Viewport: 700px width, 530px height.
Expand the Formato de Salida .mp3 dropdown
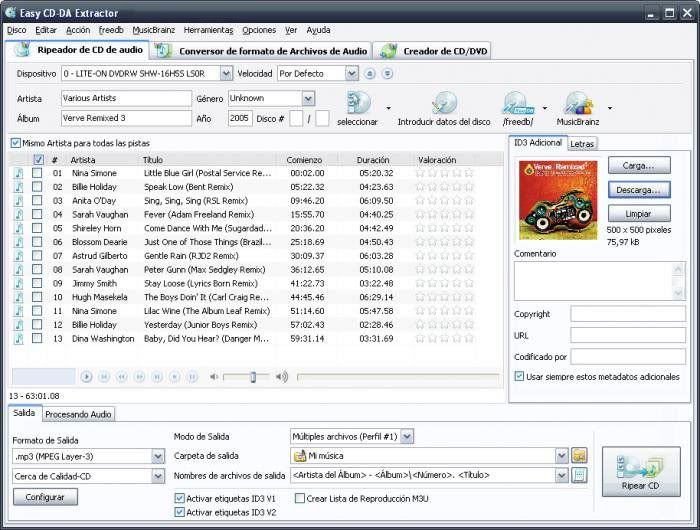coord(158,456)
